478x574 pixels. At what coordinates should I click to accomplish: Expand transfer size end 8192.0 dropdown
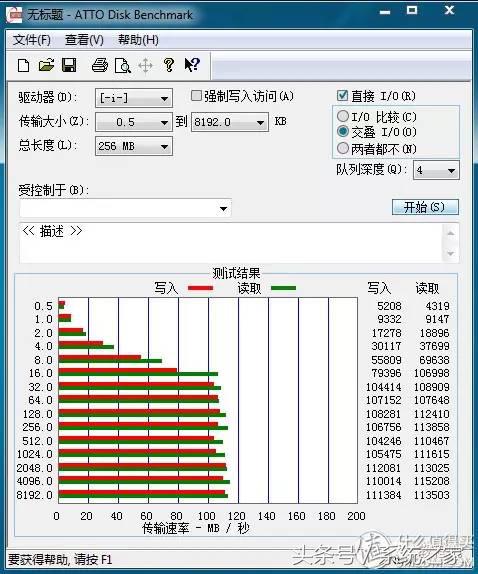tap(260, 123)
